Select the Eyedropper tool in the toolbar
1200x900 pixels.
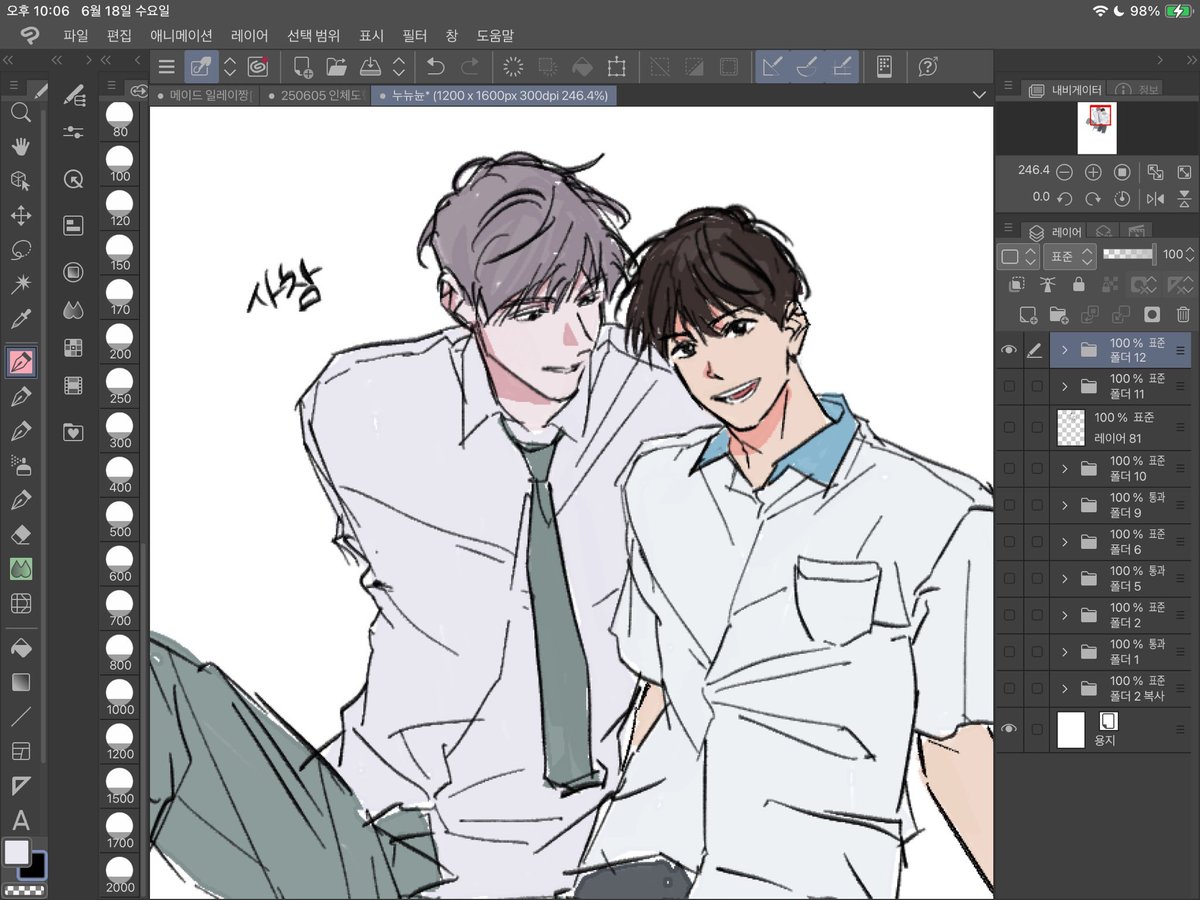[22, 320]
